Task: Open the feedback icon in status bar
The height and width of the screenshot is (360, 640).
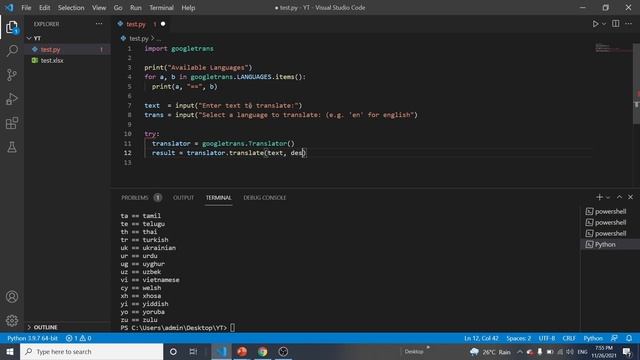Action: tap(614, 338)
